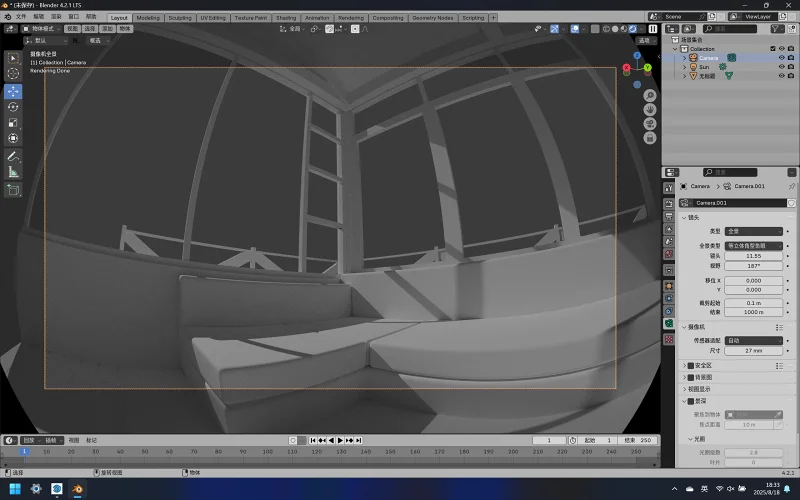Open the Scene properties tab

click(x=669, y=241)
